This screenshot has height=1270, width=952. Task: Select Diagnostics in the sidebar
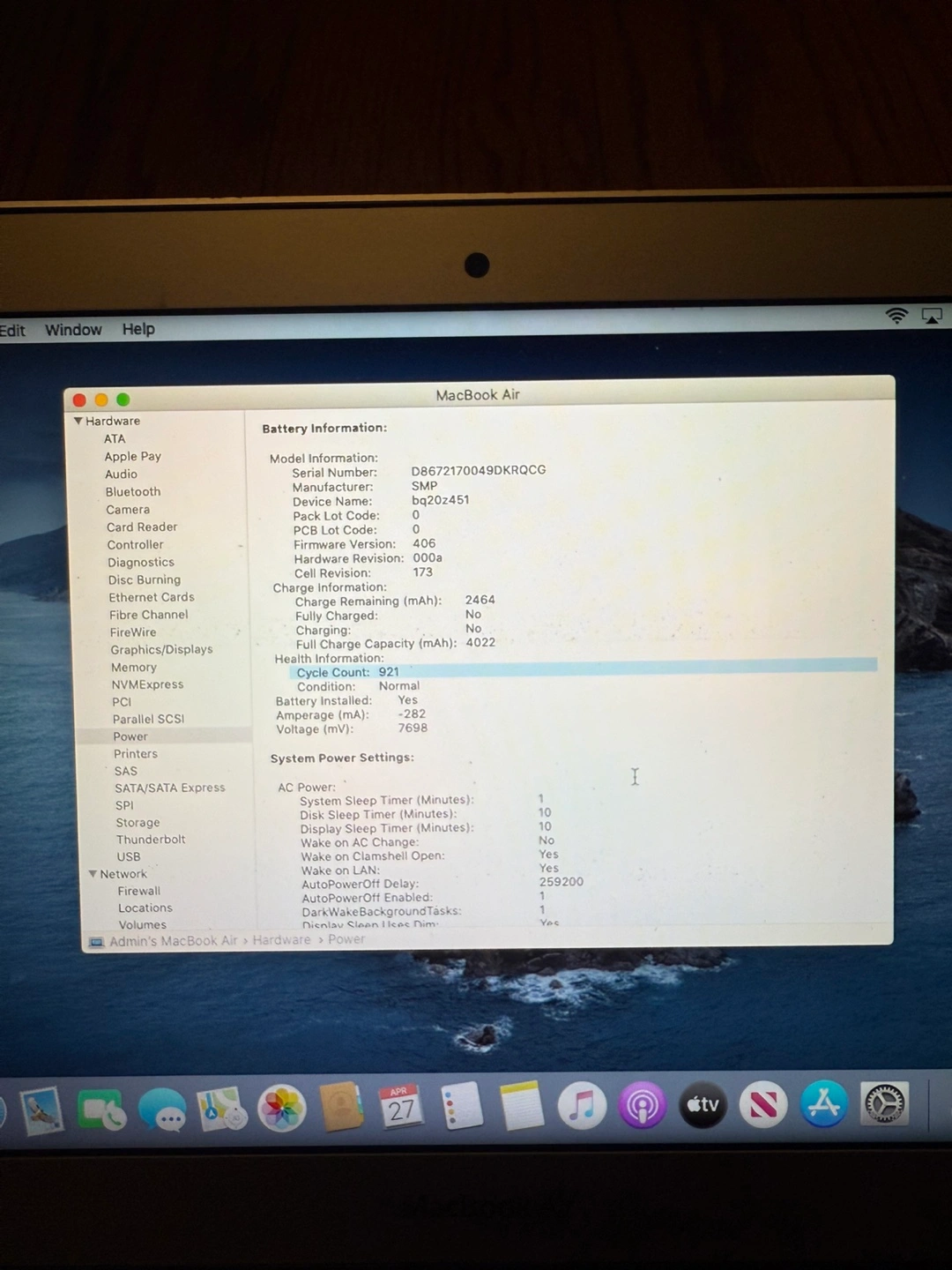141,563
